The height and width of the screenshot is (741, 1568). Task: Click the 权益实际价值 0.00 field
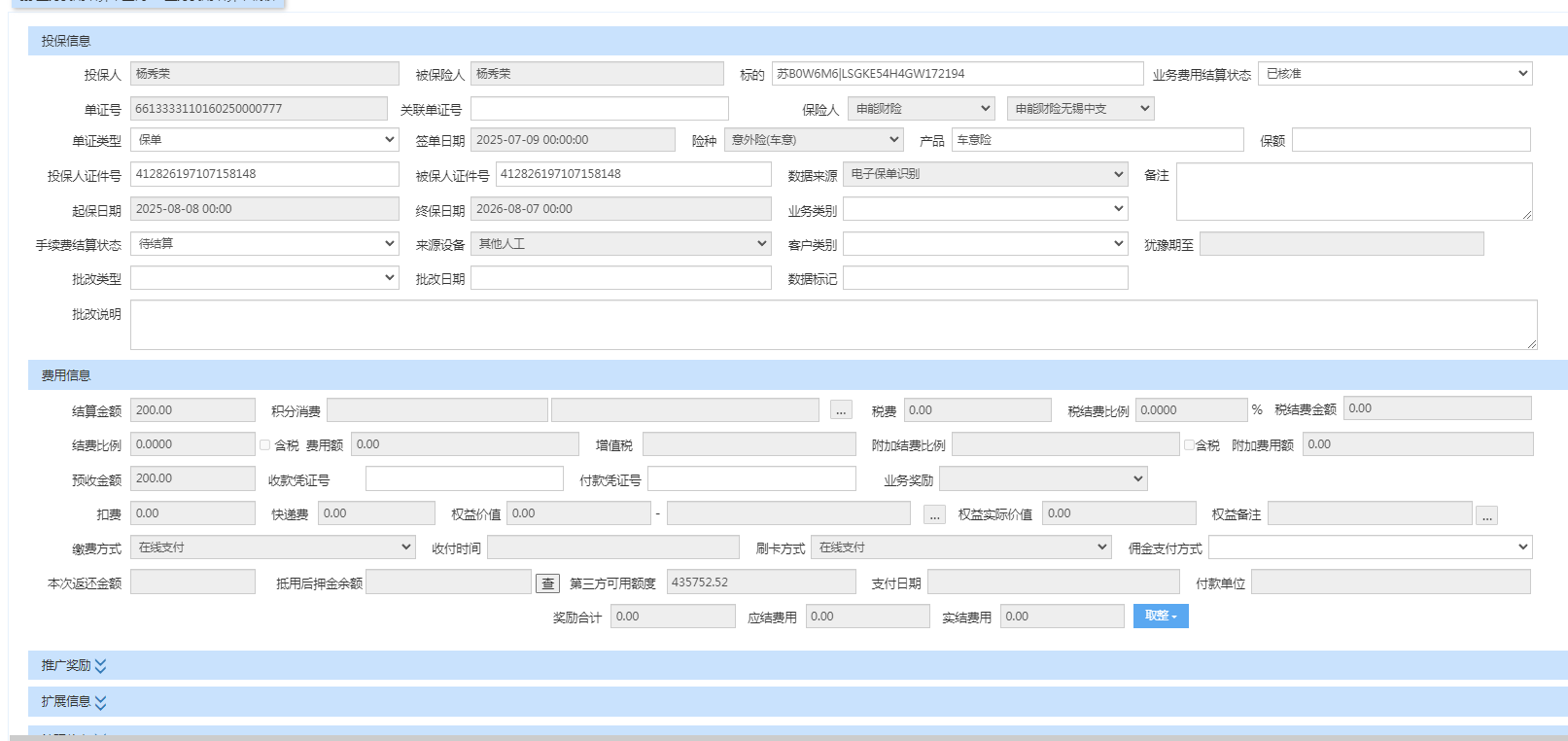(x=1119, y=513)
